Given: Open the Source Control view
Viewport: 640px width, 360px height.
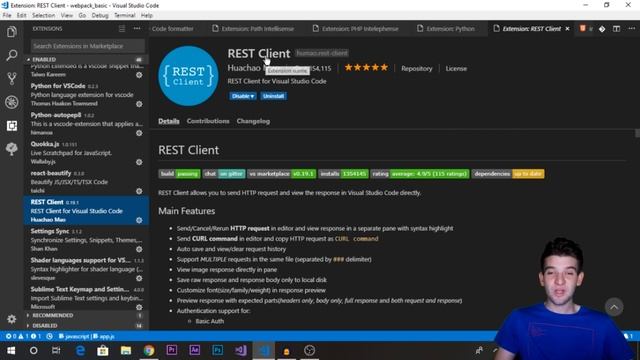Looking at the screenshot, I should point(11,78).
